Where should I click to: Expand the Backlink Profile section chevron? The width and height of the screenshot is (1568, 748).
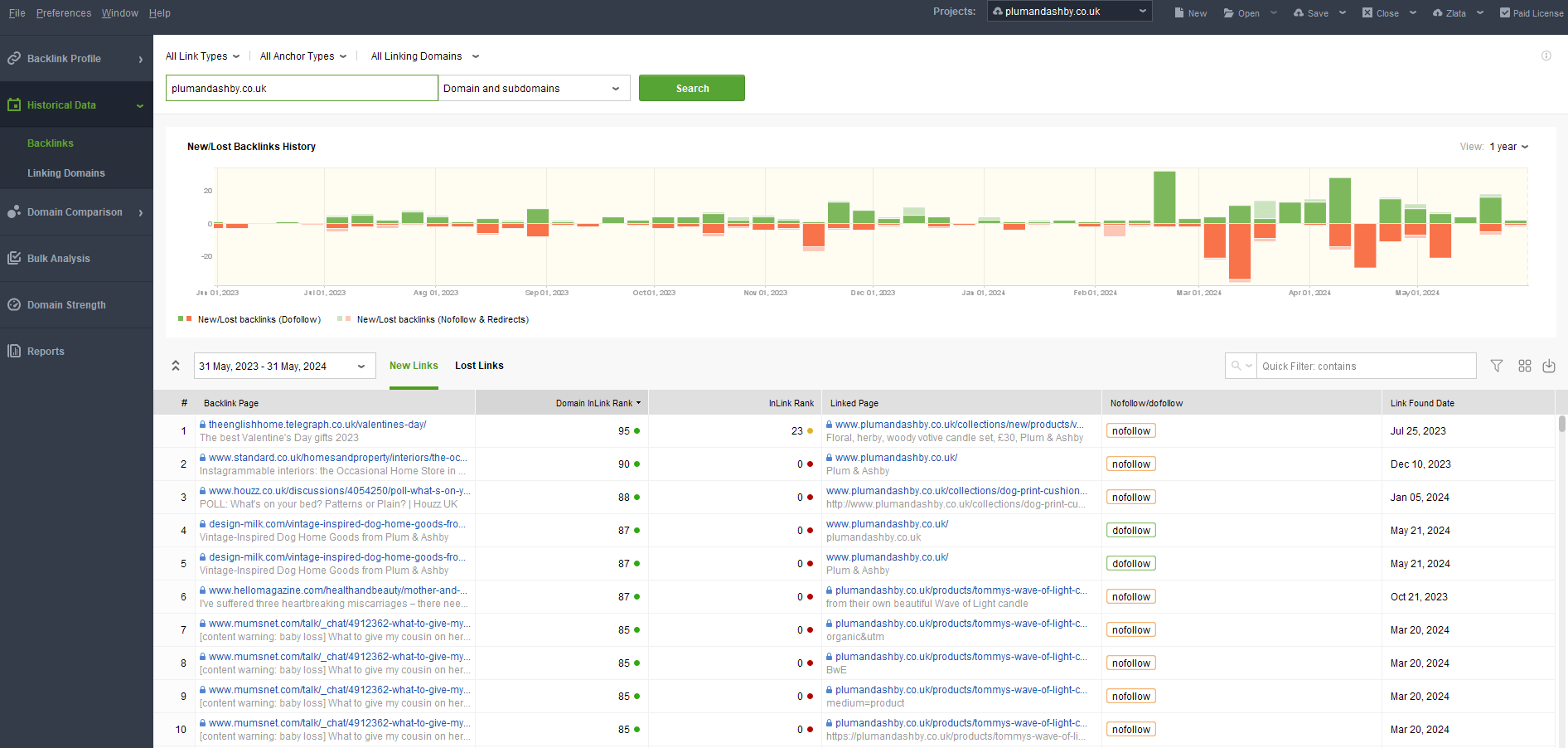[x=140, y=59]
